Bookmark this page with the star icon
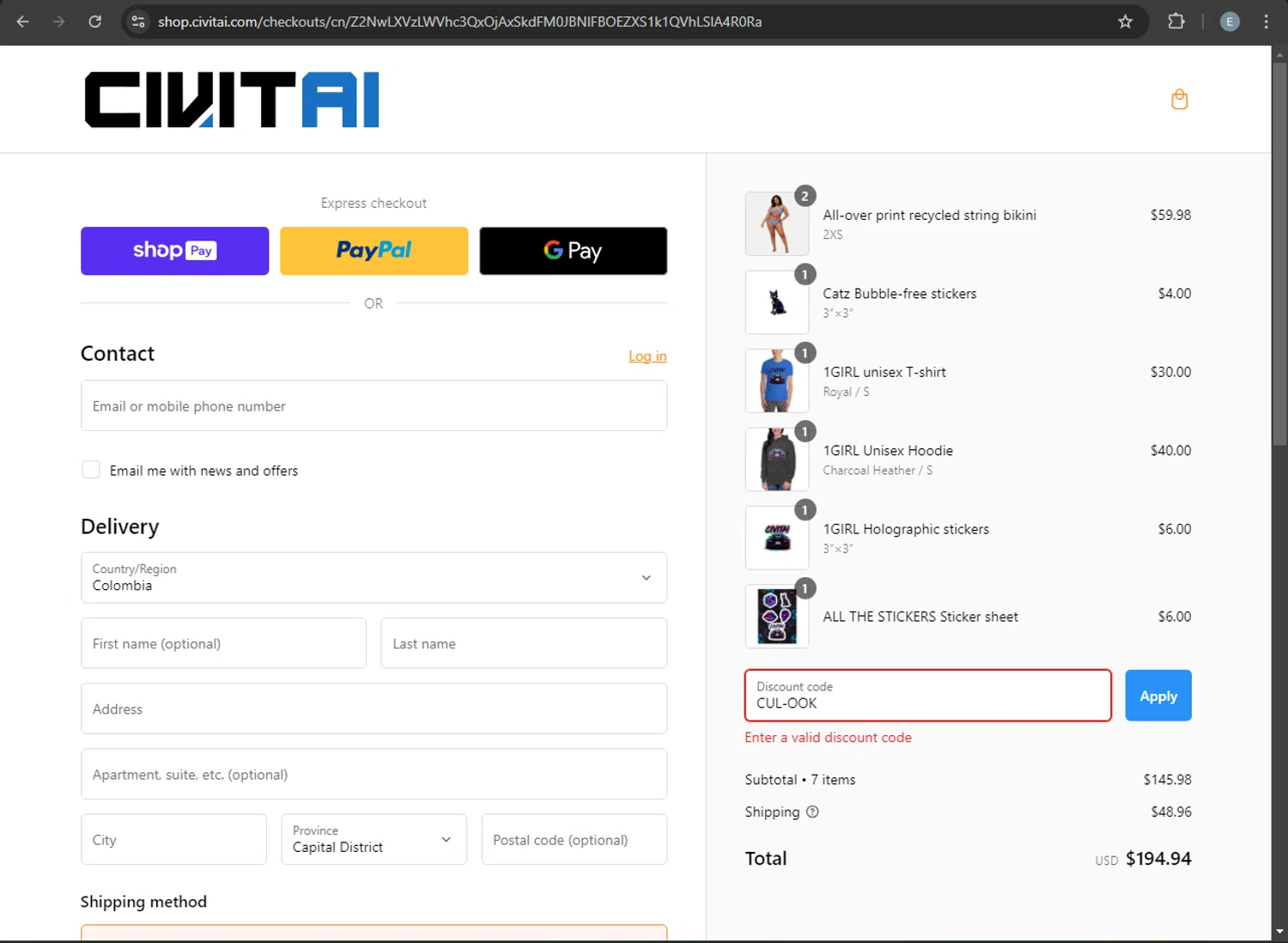 click(x=1125, y=21)
